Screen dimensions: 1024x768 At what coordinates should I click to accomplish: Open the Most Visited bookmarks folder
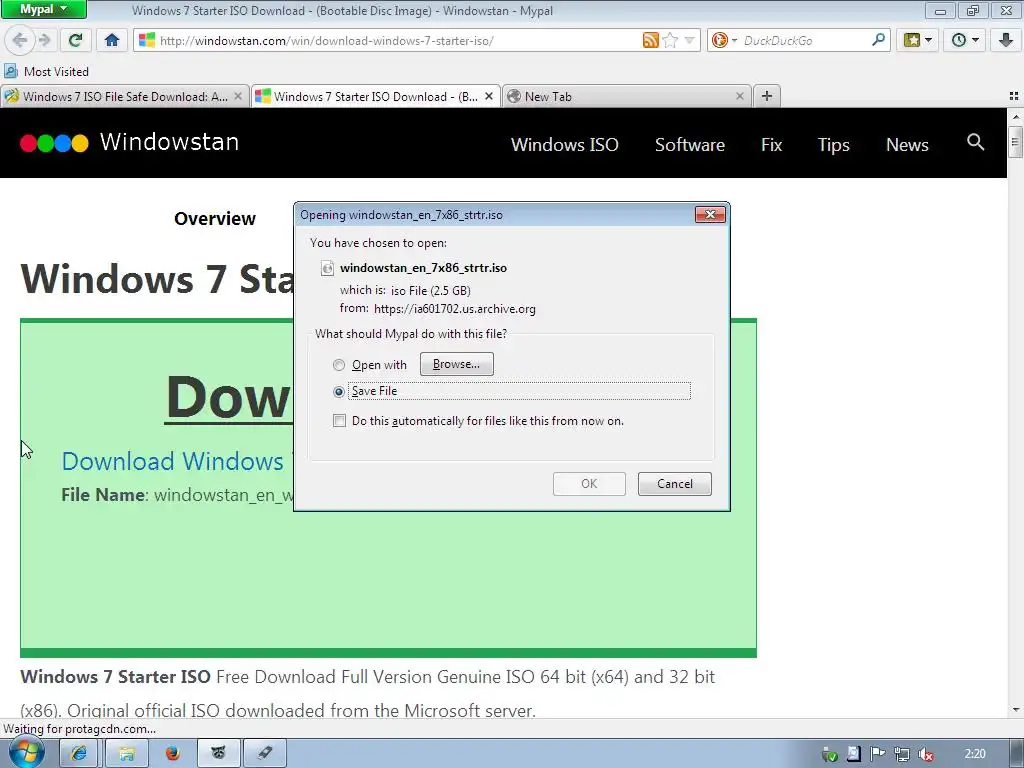[46, 71]
